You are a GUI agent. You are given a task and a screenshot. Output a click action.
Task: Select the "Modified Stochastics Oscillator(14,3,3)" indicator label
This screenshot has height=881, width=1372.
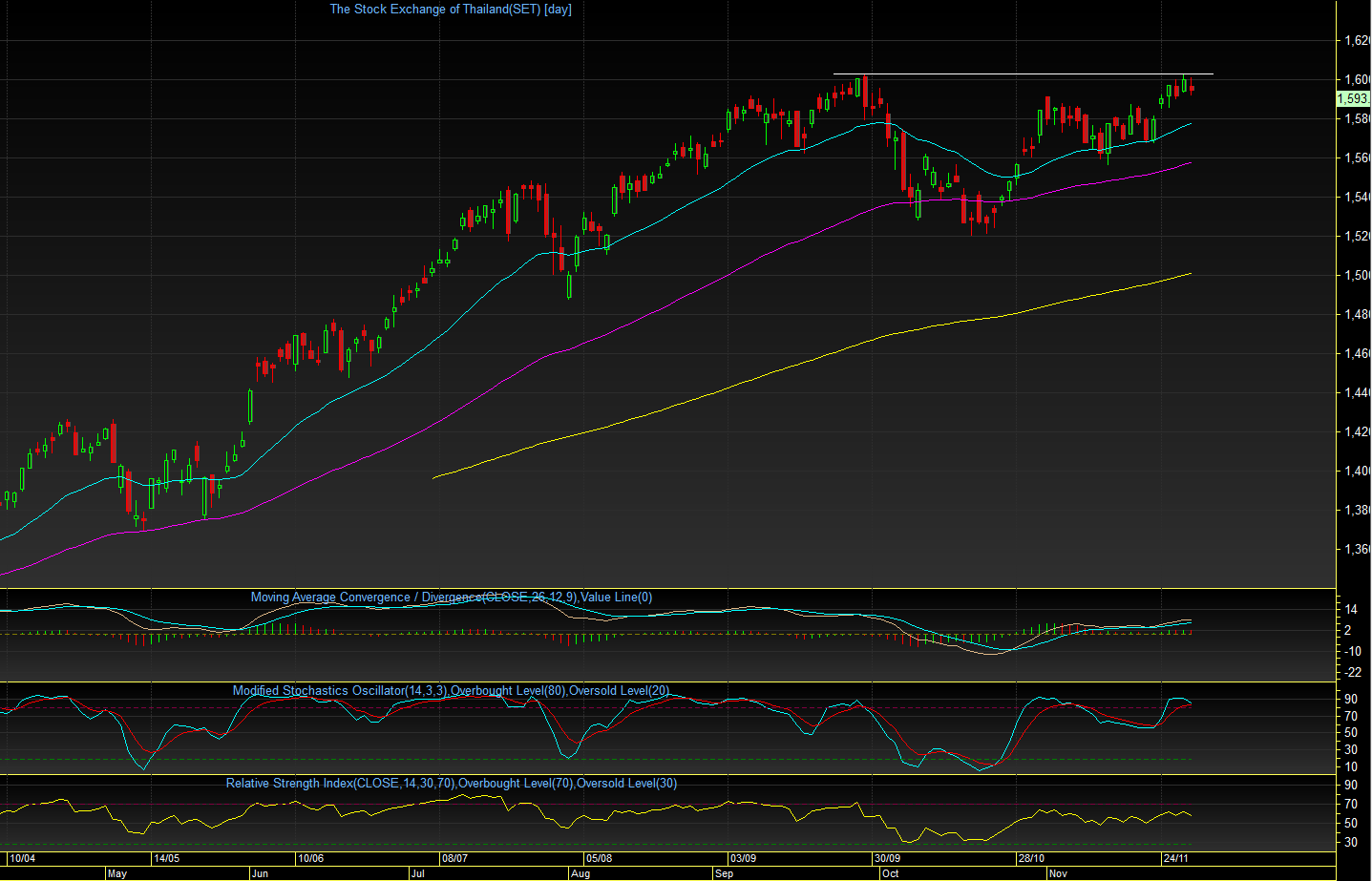coord(340,691)
